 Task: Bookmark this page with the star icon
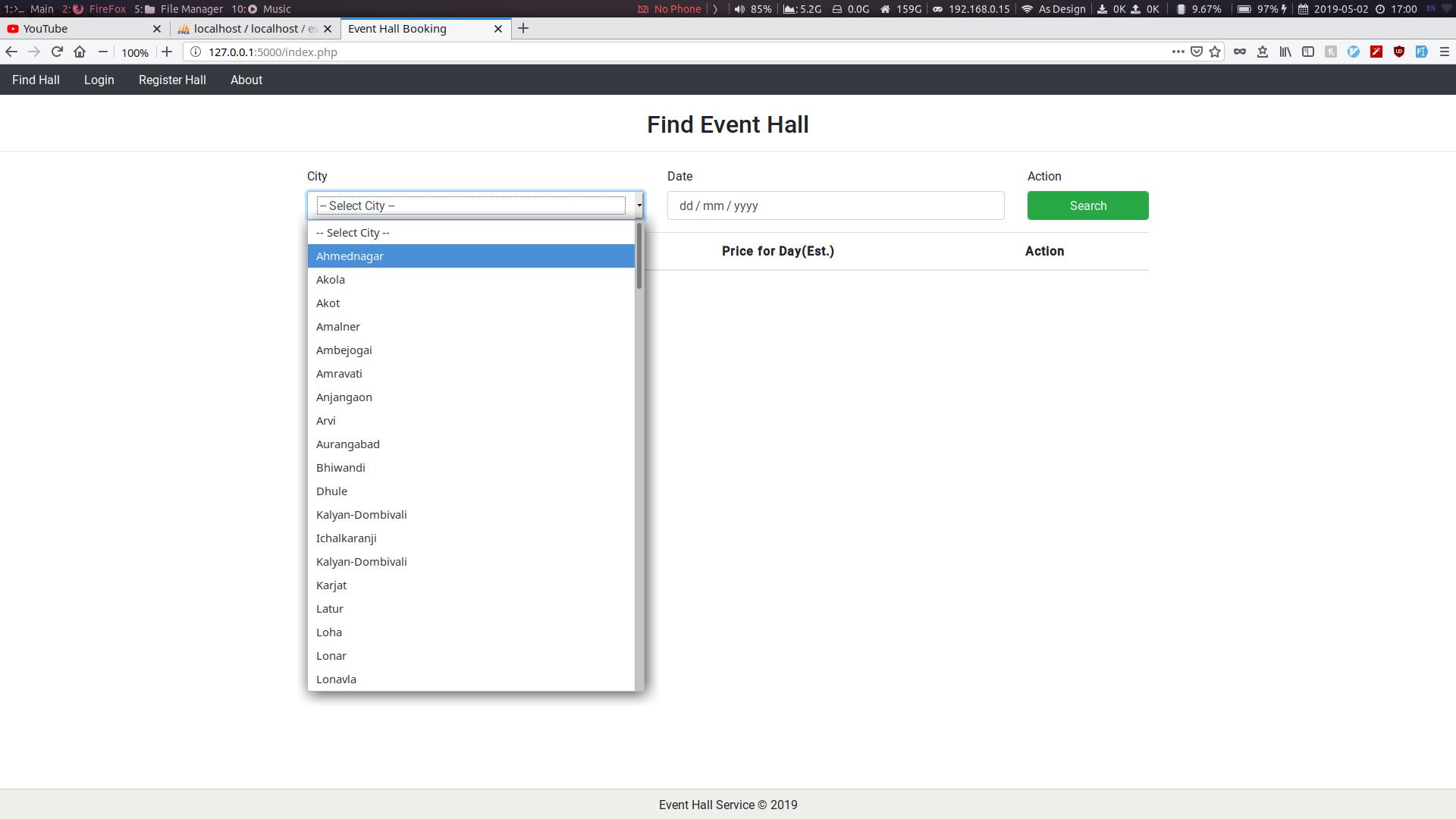click(x=1215, y=52)
